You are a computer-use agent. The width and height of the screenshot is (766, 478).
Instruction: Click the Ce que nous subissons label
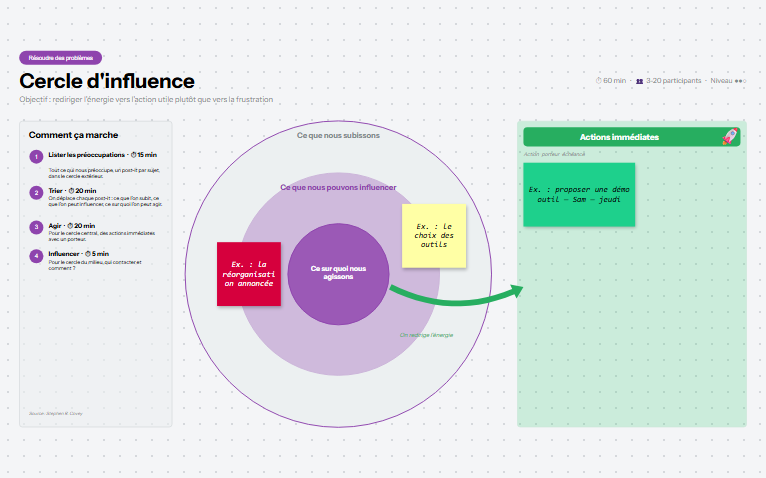[x=338, y=135]
